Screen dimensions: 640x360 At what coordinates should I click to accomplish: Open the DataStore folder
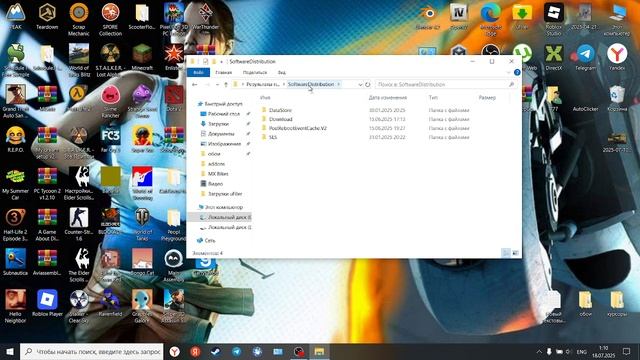[x=280, y=110]
